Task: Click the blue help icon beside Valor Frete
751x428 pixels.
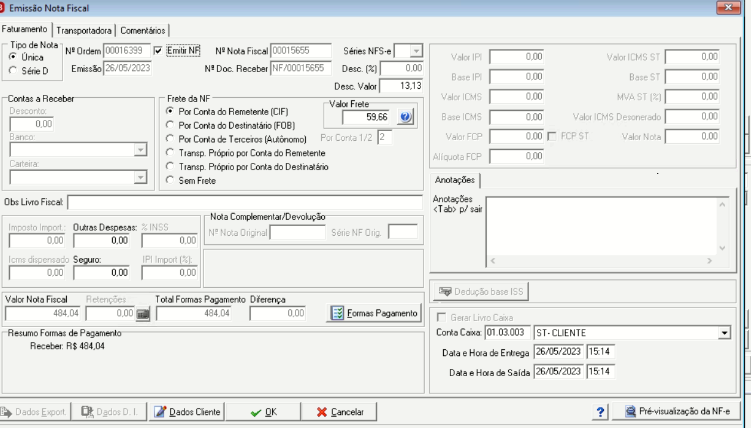Action: [405, 117]
